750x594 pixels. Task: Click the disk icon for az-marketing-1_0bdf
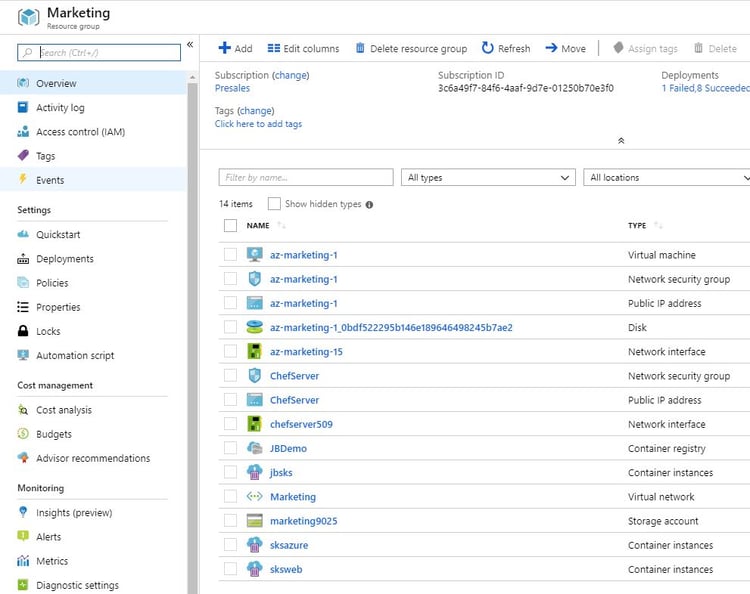[254, 327]
